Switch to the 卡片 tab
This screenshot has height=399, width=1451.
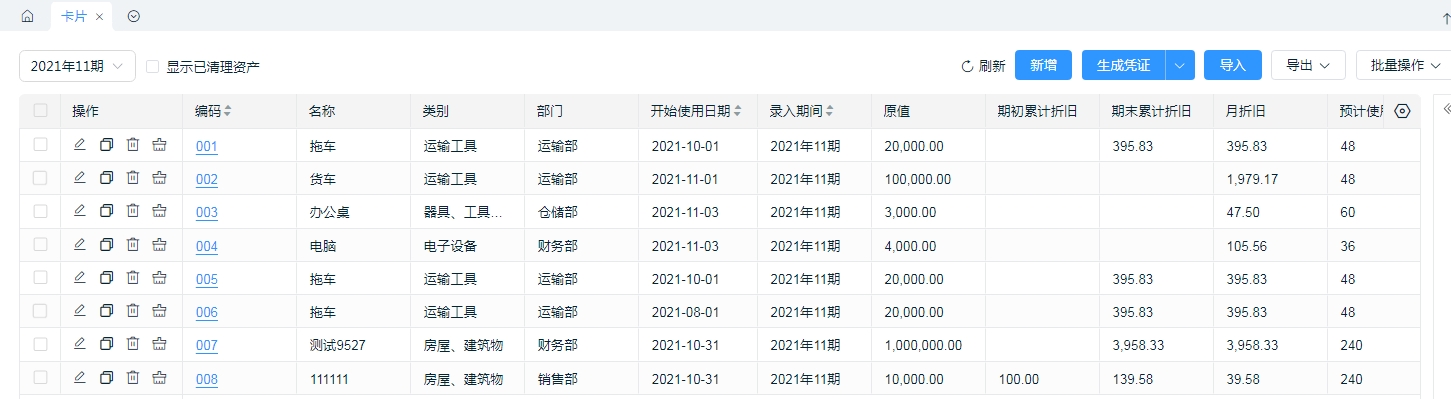73,16
